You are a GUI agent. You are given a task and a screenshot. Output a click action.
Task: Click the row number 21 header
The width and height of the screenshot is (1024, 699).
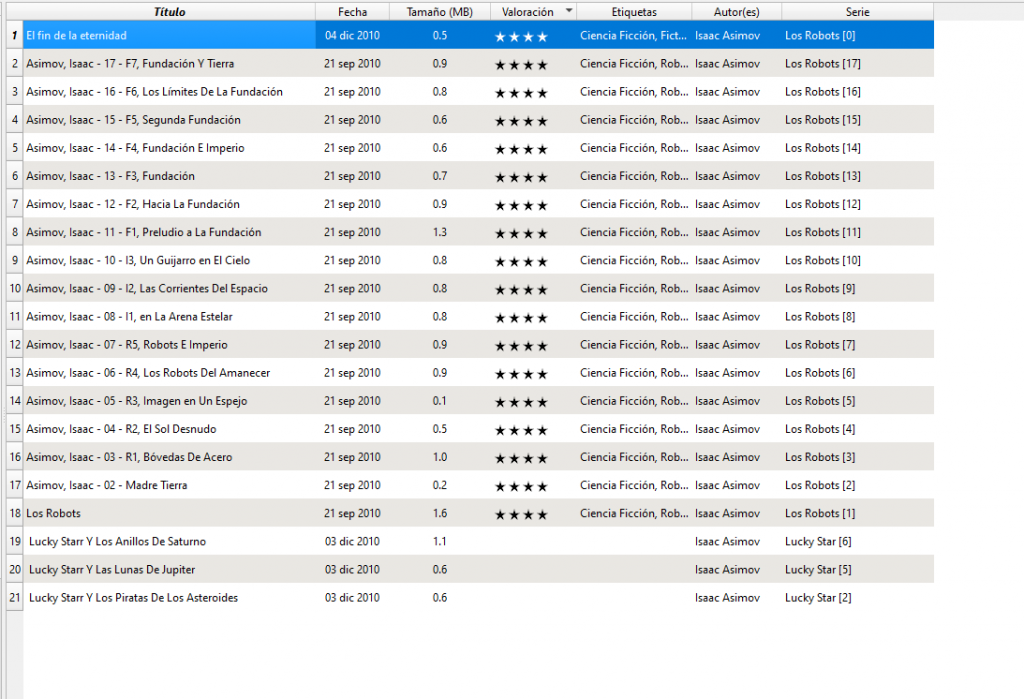[x=14, y=597]
